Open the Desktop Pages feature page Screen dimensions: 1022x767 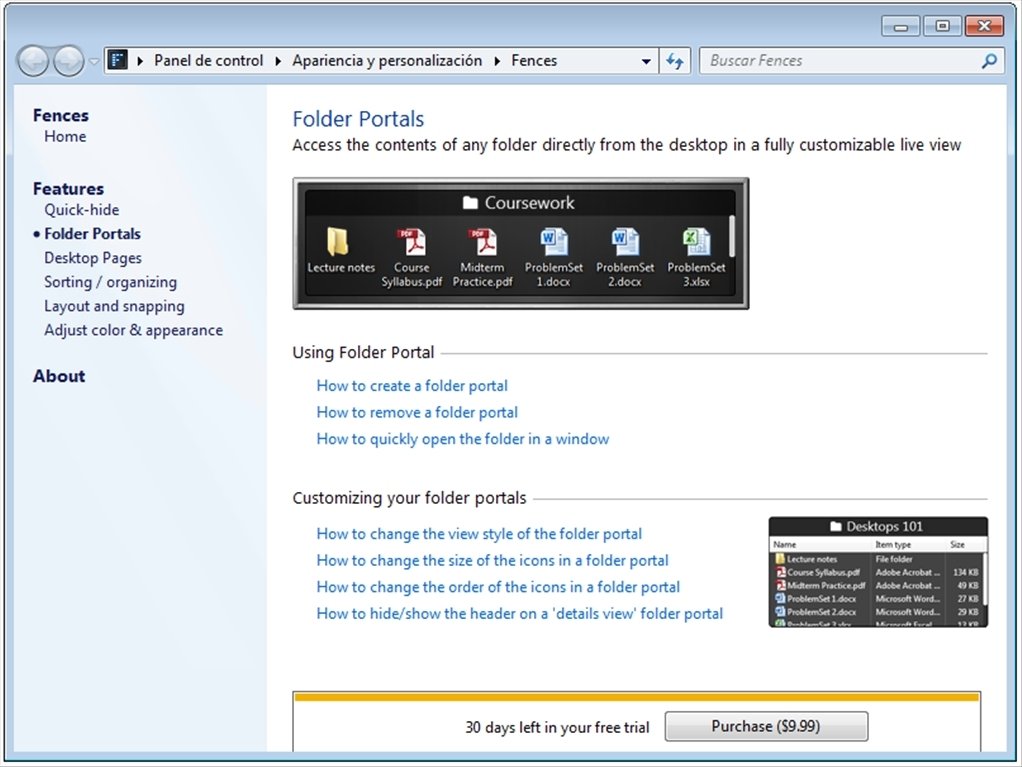coord(93,258)
